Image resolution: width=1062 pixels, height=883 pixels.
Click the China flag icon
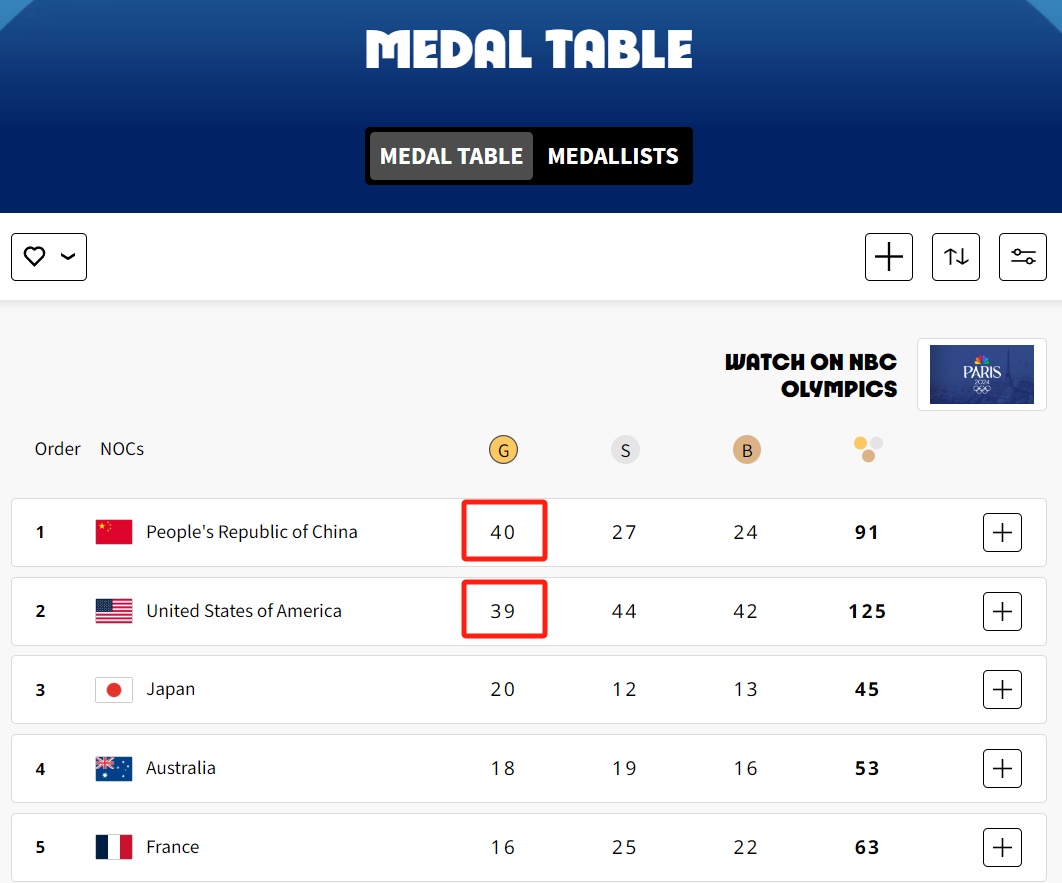tap(114, 532)
